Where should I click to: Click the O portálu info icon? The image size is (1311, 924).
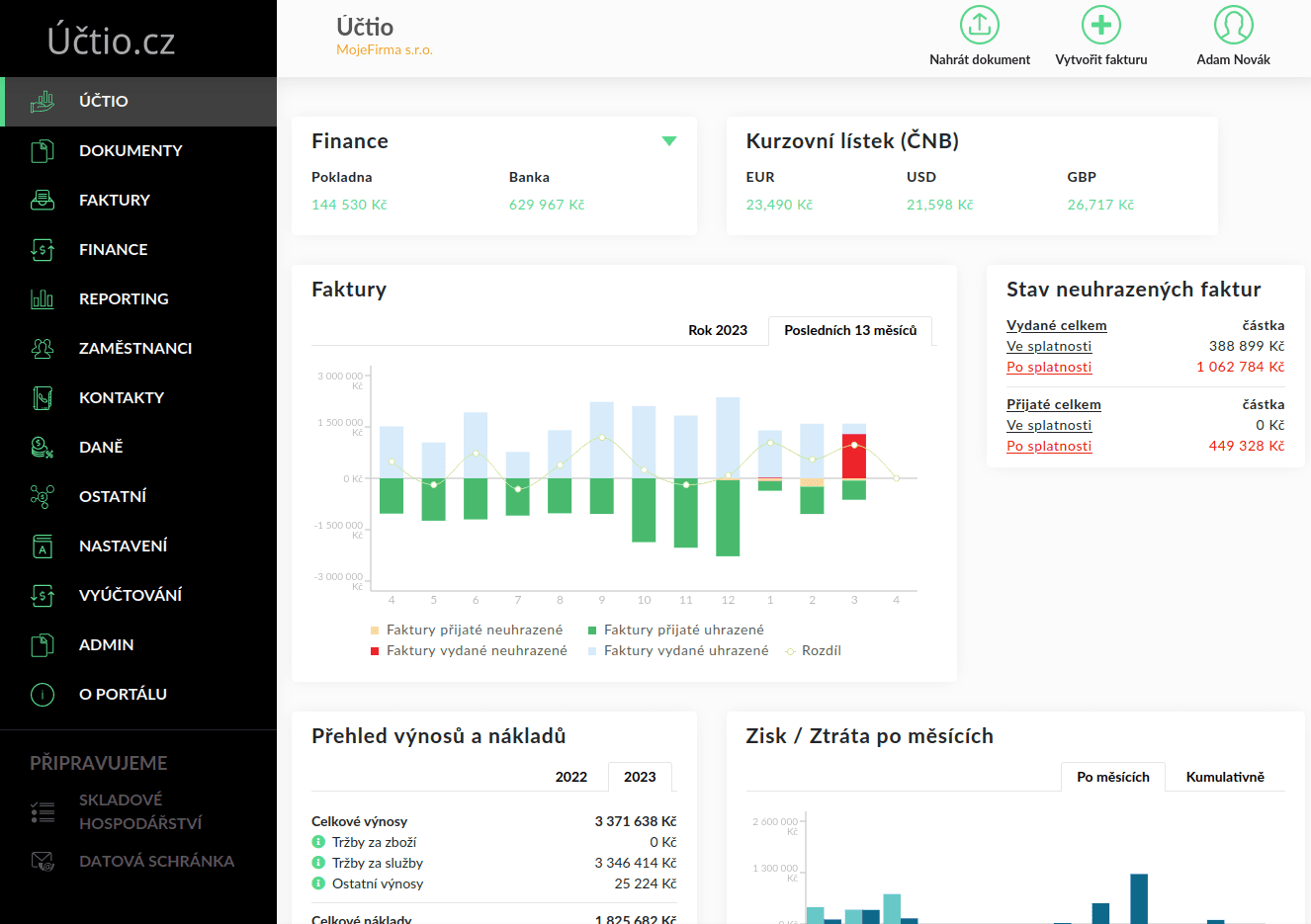(43, 694)
